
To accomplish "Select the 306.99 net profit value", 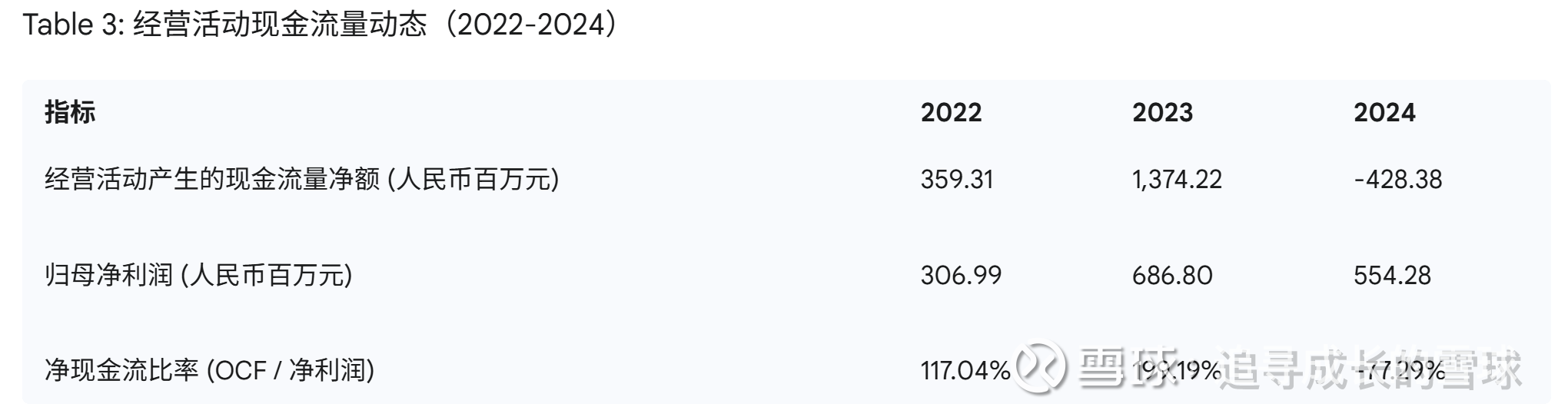I will (x=961, y=274).
